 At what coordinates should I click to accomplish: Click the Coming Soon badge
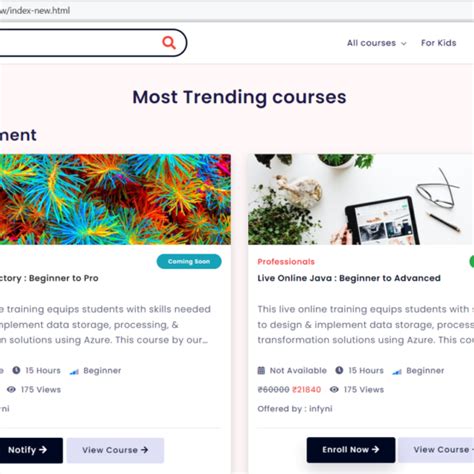click(x=189, y=261)
